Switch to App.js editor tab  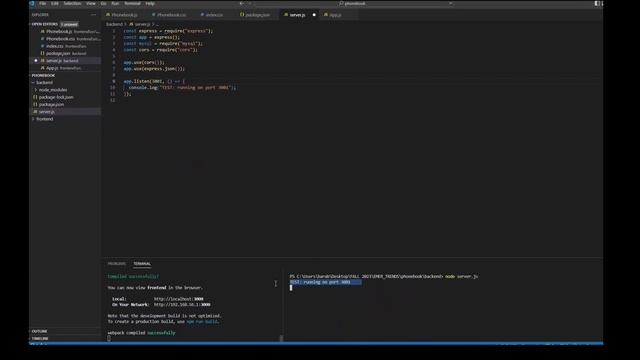coord(335,15)
